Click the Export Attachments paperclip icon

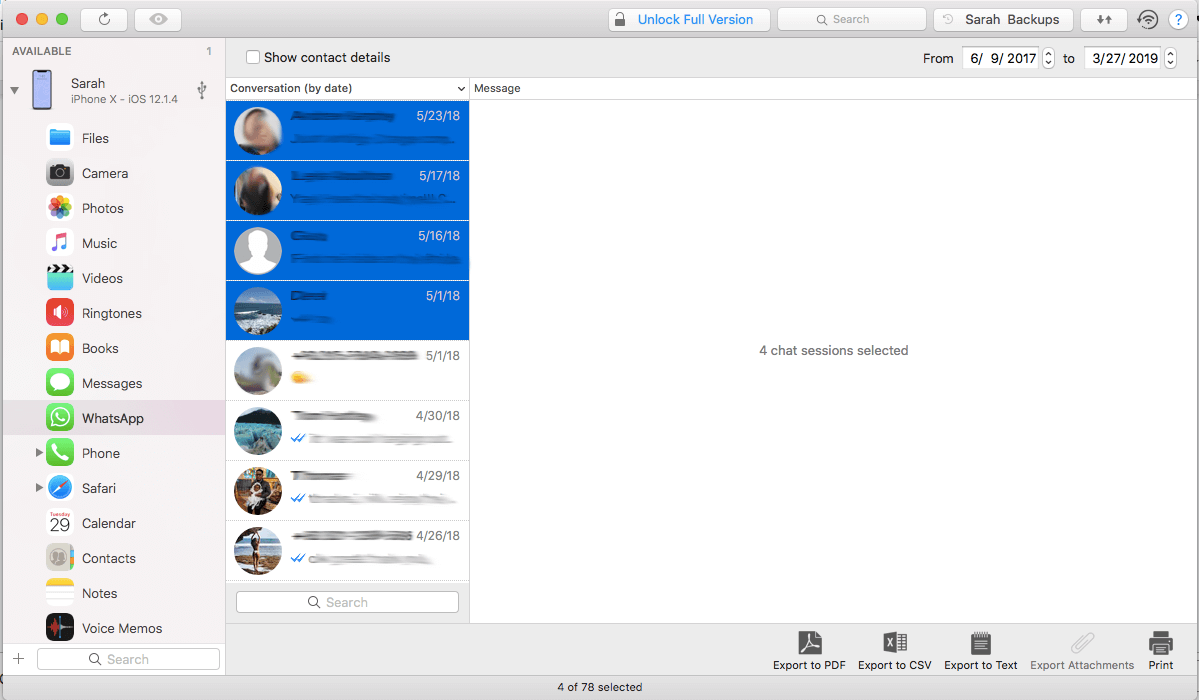point(1082,643)
